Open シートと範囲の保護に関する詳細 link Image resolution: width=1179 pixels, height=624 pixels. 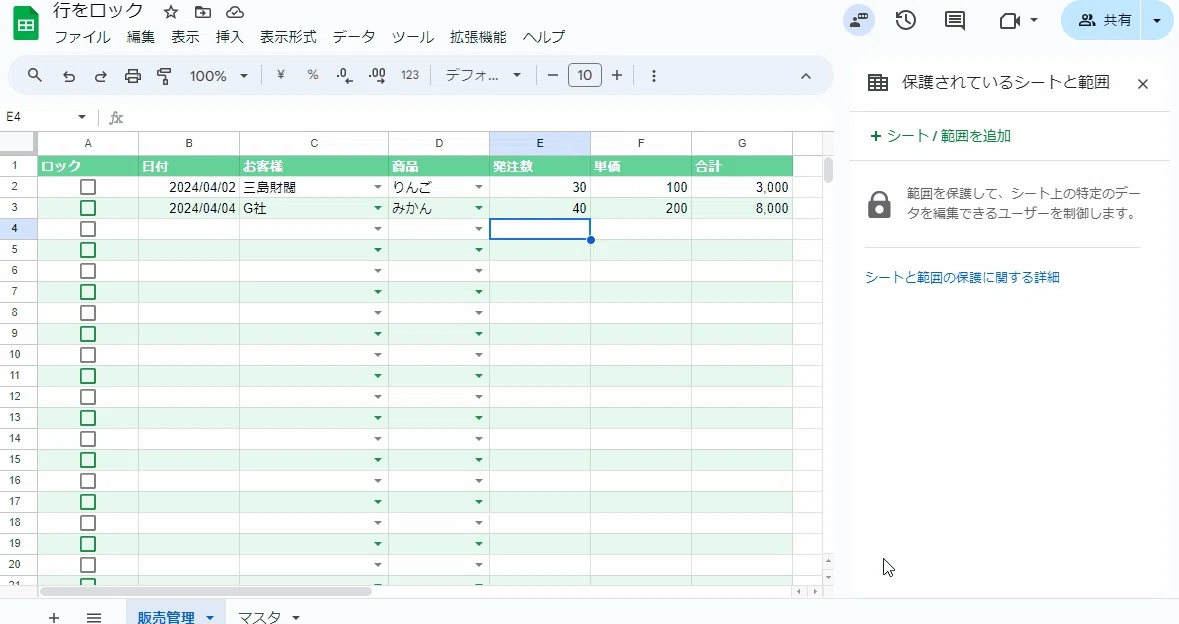[x=962, y=277]
